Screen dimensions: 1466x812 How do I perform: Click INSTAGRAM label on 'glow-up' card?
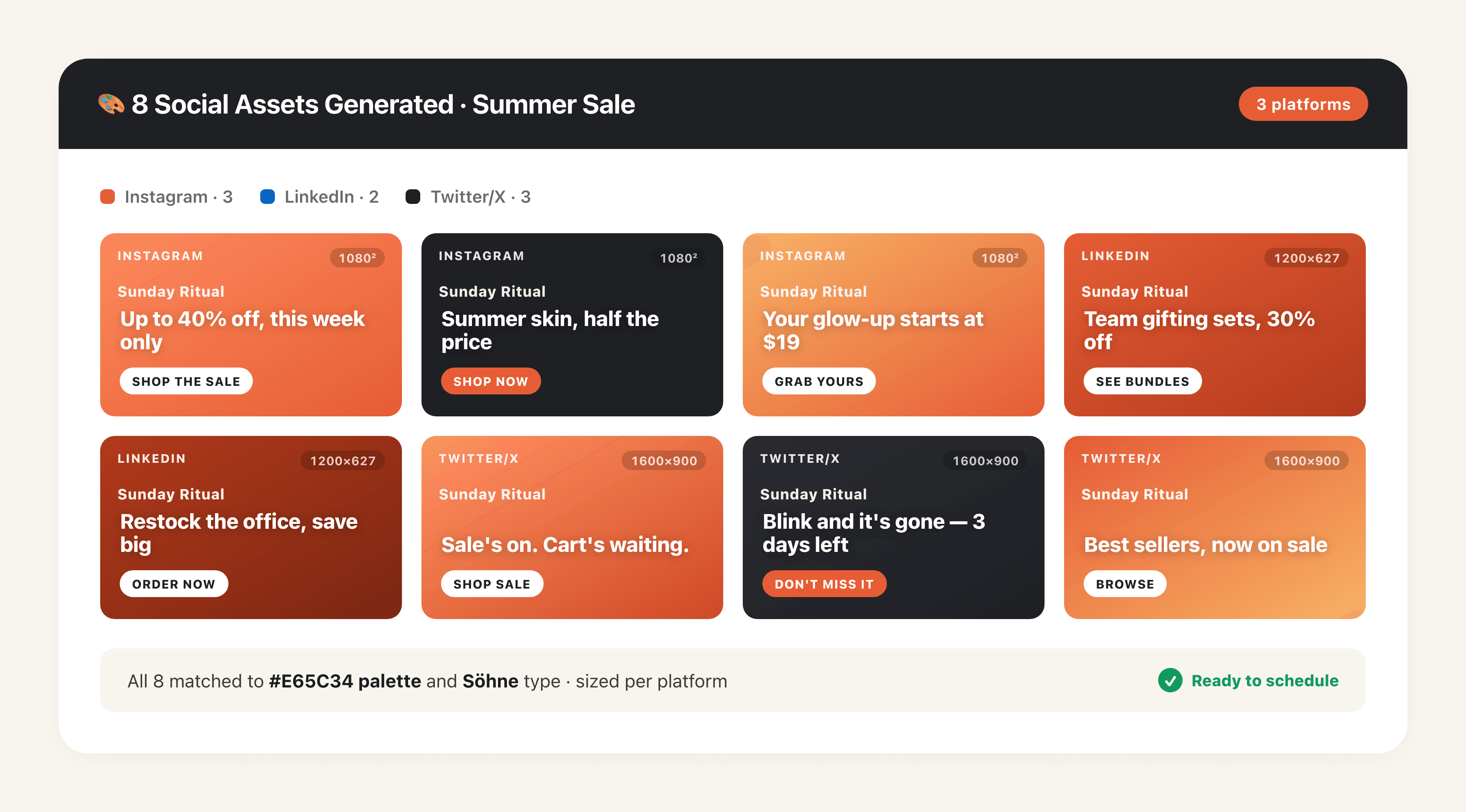click(802, 256)
